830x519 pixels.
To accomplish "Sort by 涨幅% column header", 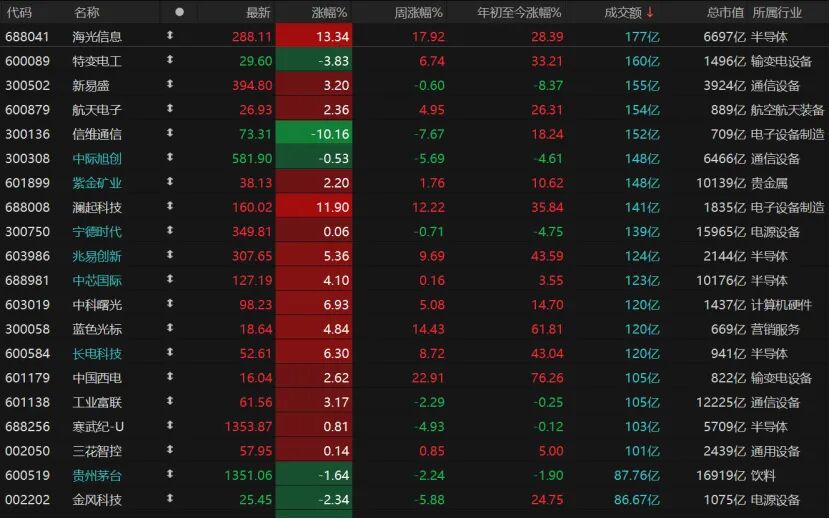I will [329, 12].
